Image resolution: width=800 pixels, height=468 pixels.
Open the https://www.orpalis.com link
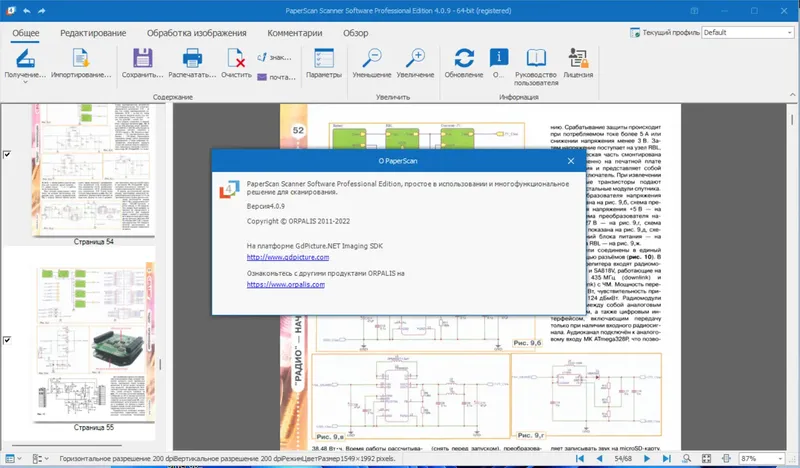click(x=286, y=284)
